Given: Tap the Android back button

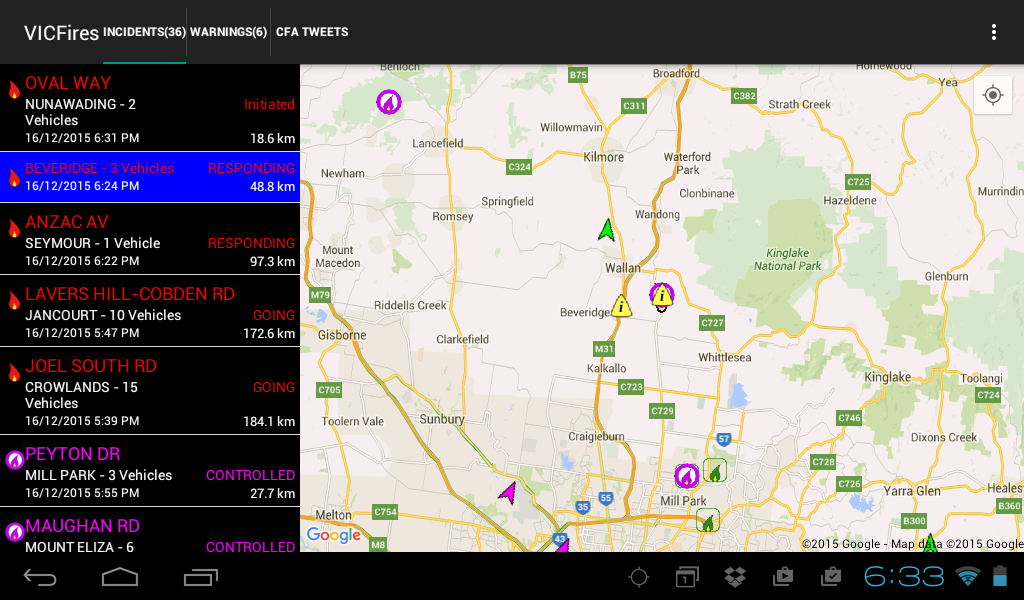Looking at the screenshot, I should coord(40,577).
